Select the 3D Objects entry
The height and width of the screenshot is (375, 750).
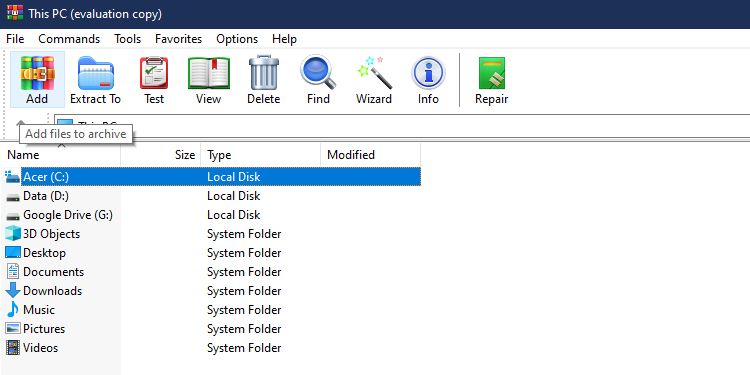(x=51, y=234)
